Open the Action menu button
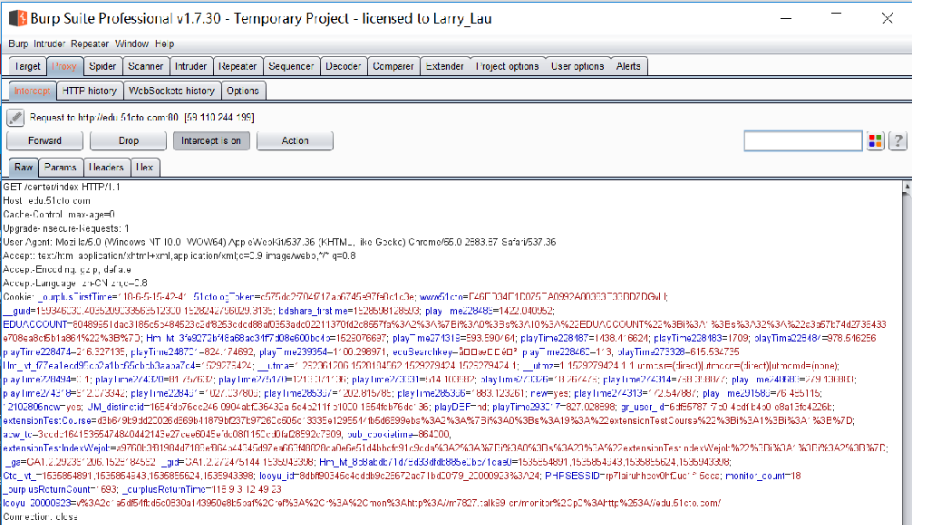Image resolution: width=926 pixels, height=525 pixels. [295, 141]
